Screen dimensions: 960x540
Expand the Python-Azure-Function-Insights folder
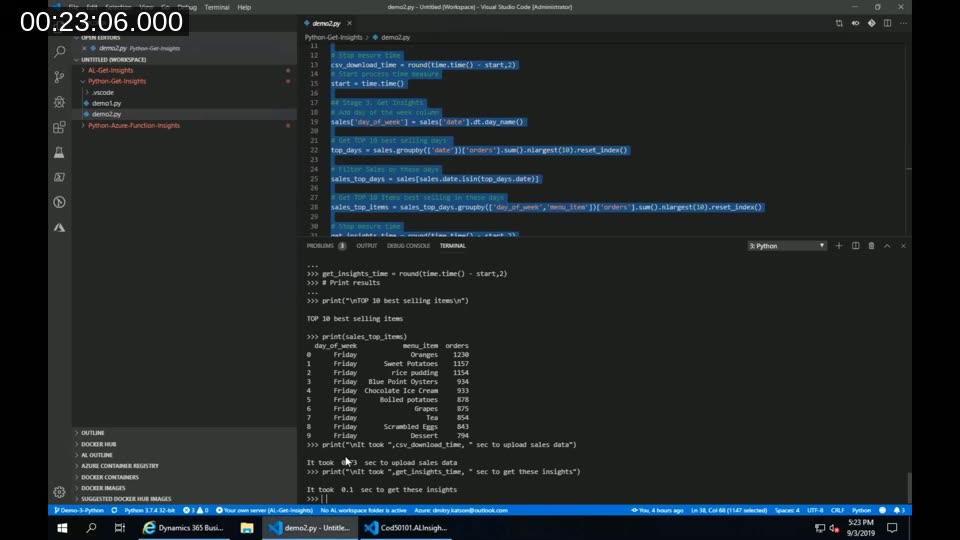(x=133, y=126)
